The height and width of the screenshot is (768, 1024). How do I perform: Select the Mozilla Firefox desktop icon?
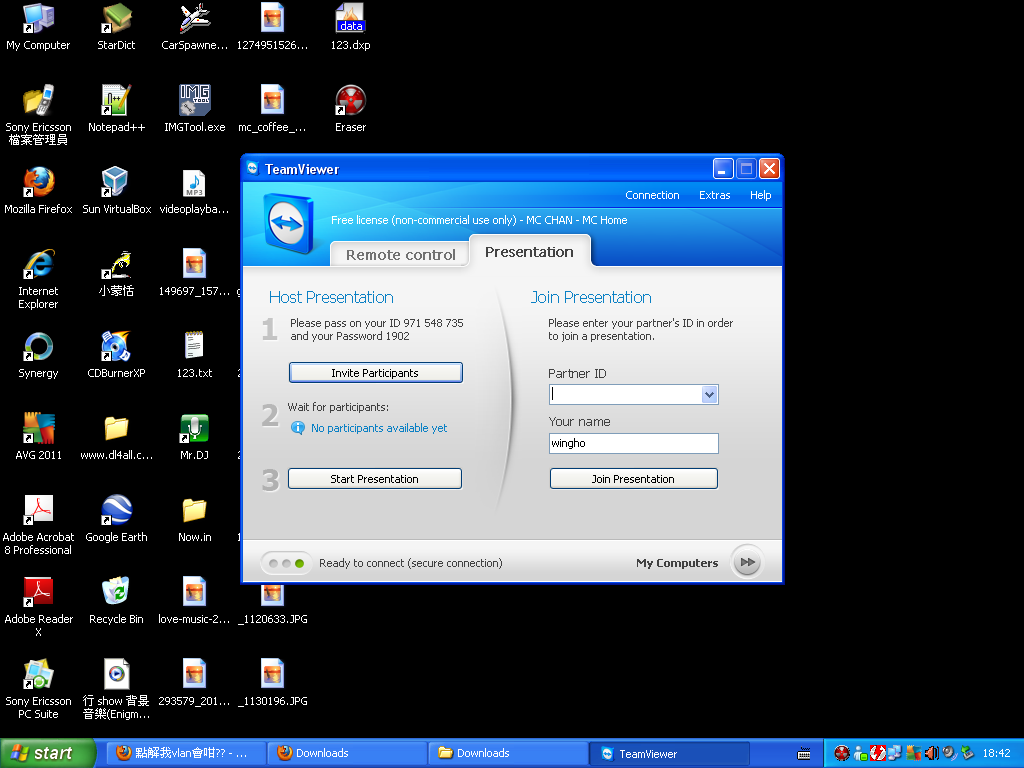[x=38, y=183]
